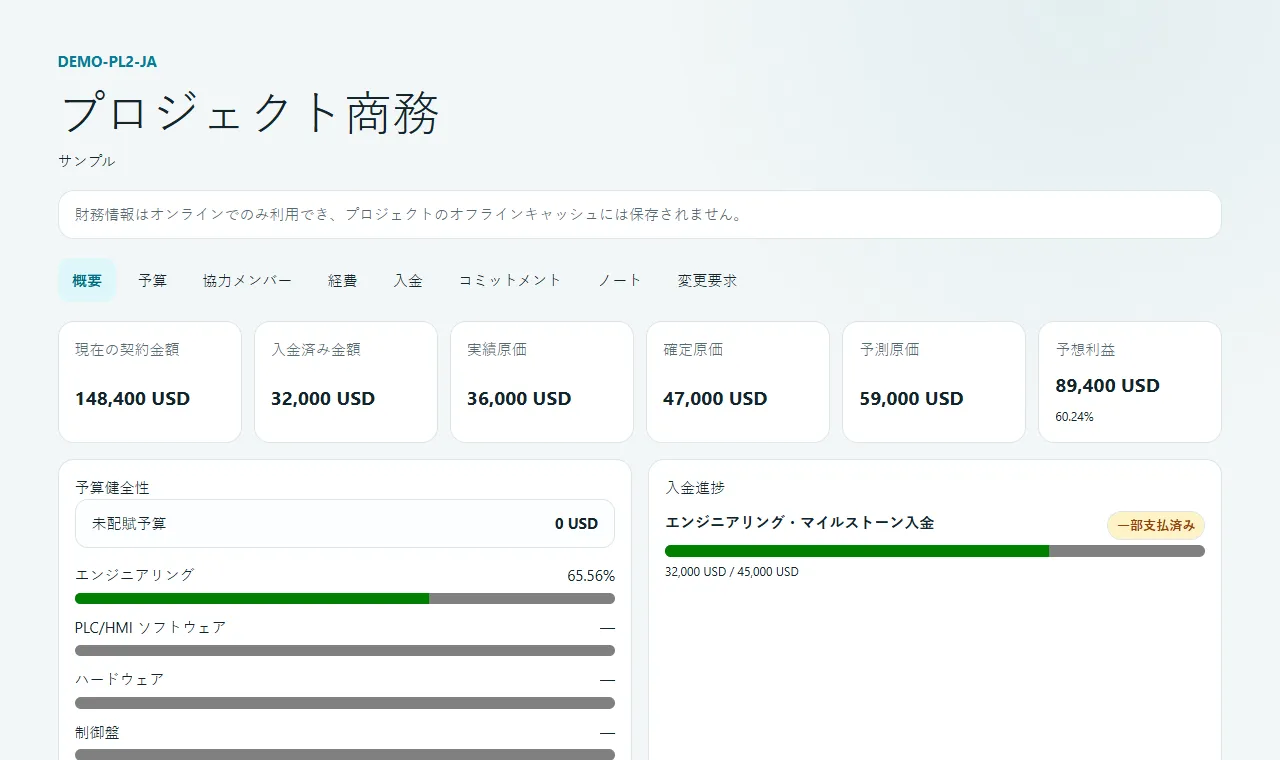Open the 変更要求 tab
Viewport: 1280px width, 760px height.
coord(708,280)
